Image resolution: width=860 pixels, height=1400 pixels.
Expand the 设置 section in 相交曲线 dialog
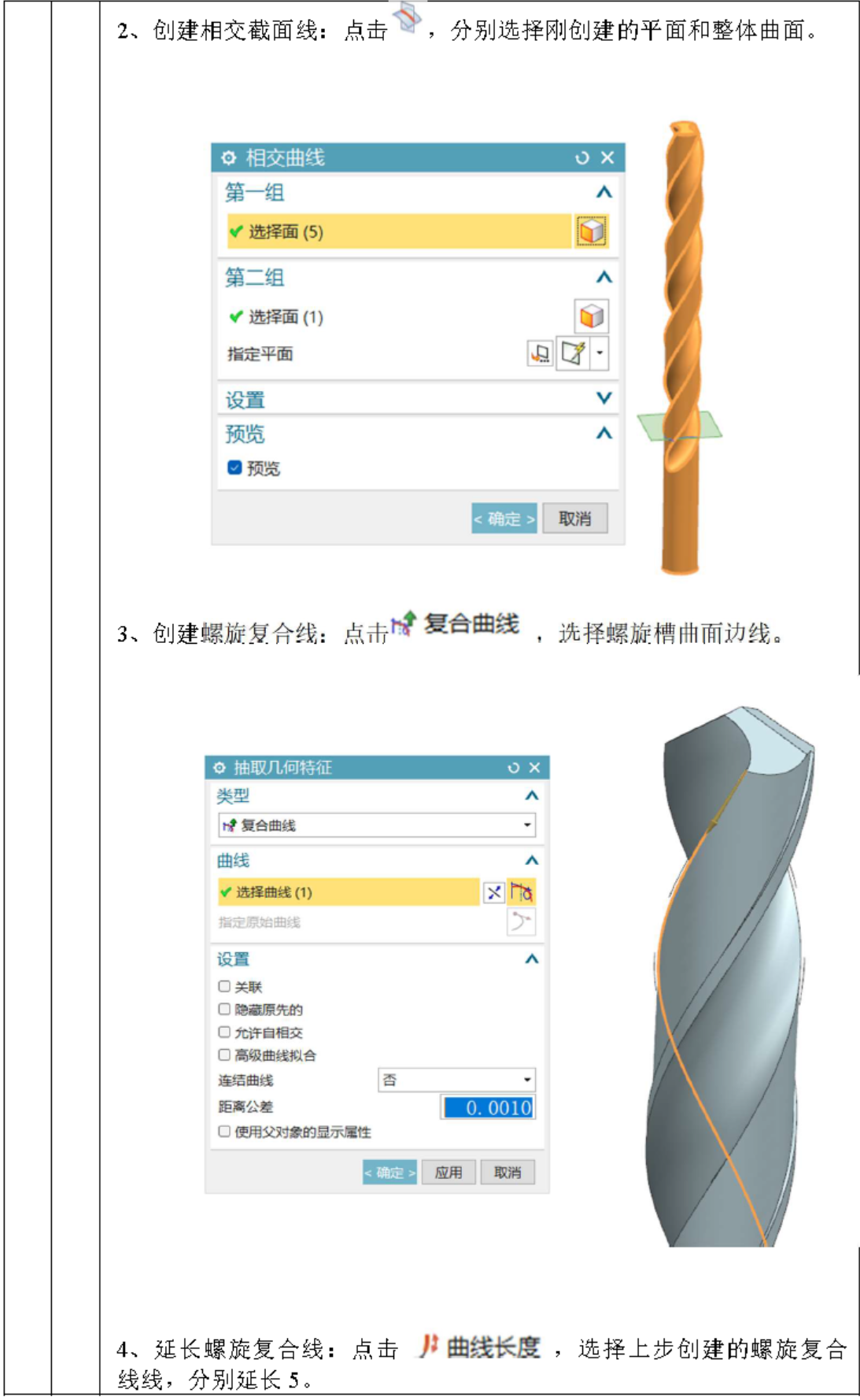603,398
